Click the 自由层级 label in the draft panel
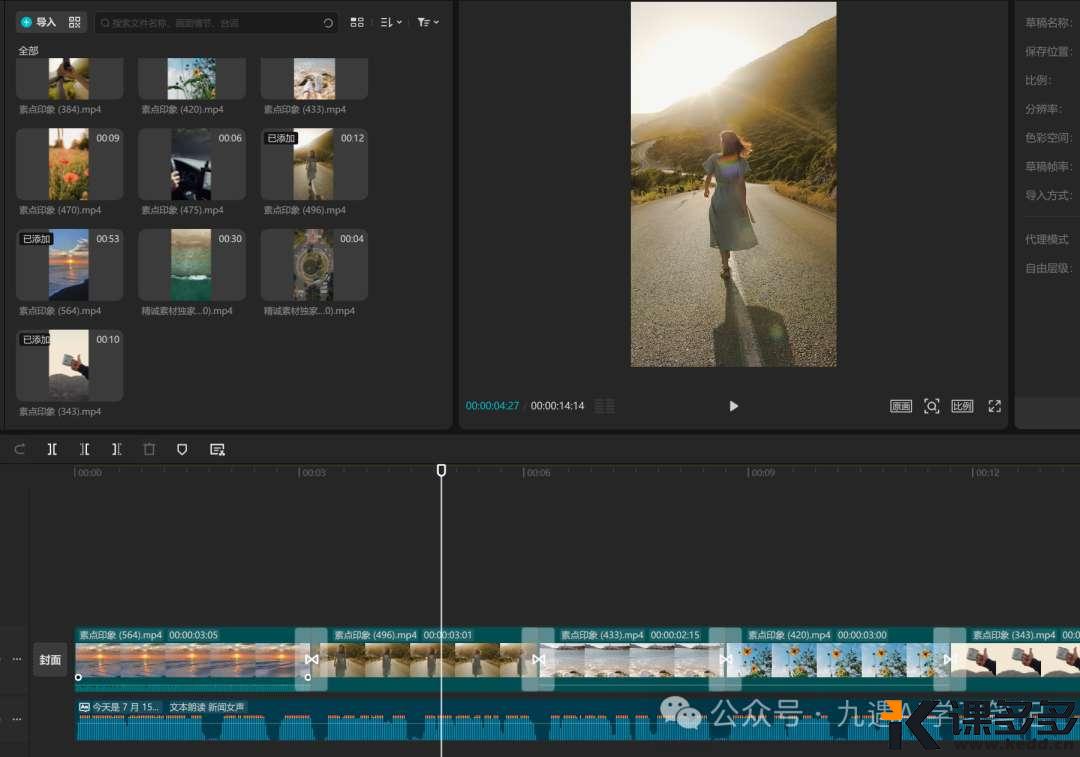Viewport: 1080px width, 757px height. pos(1048,268)
